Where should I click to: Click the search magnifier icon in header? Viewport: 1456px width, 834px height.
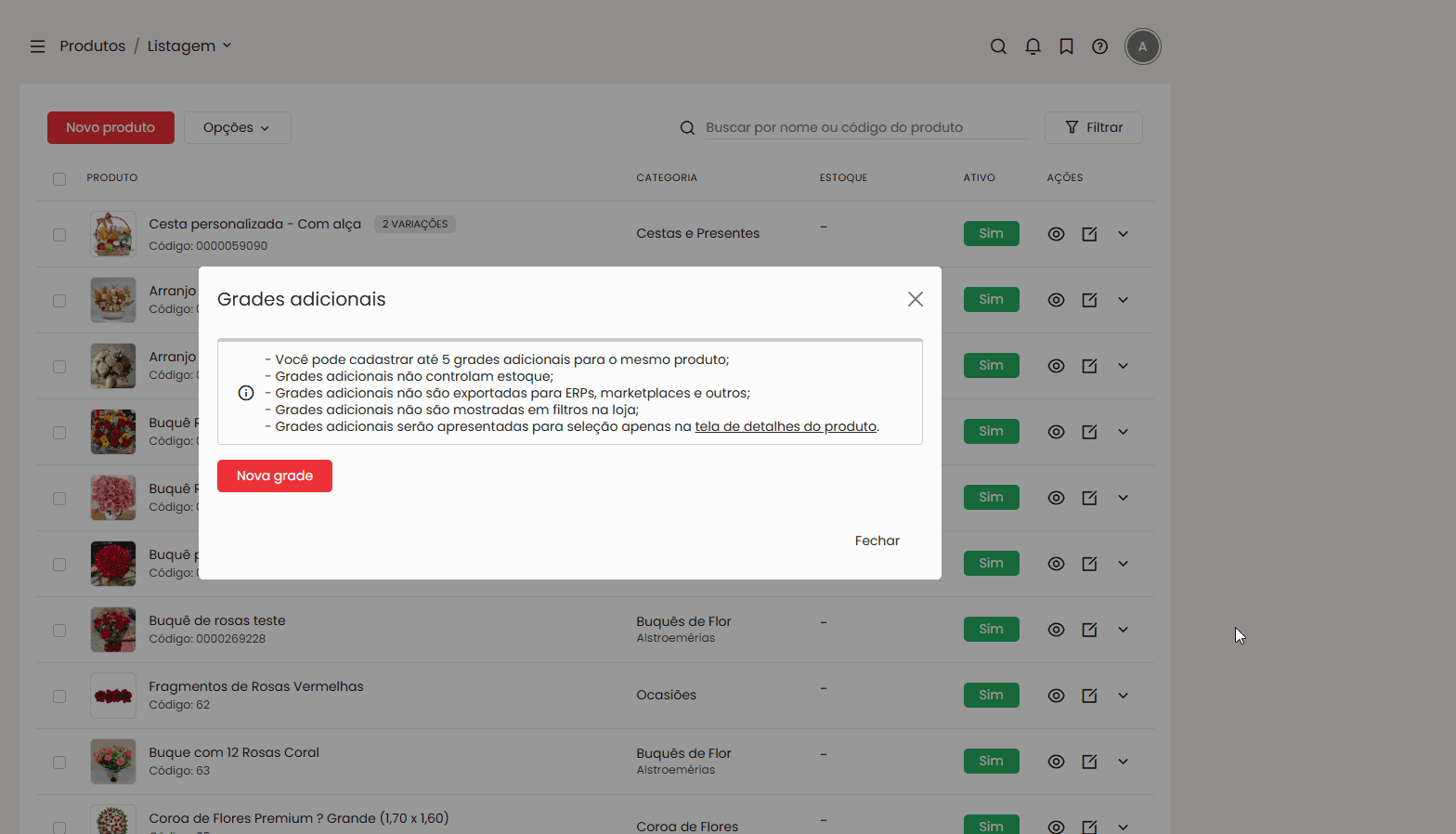[998, 46]
